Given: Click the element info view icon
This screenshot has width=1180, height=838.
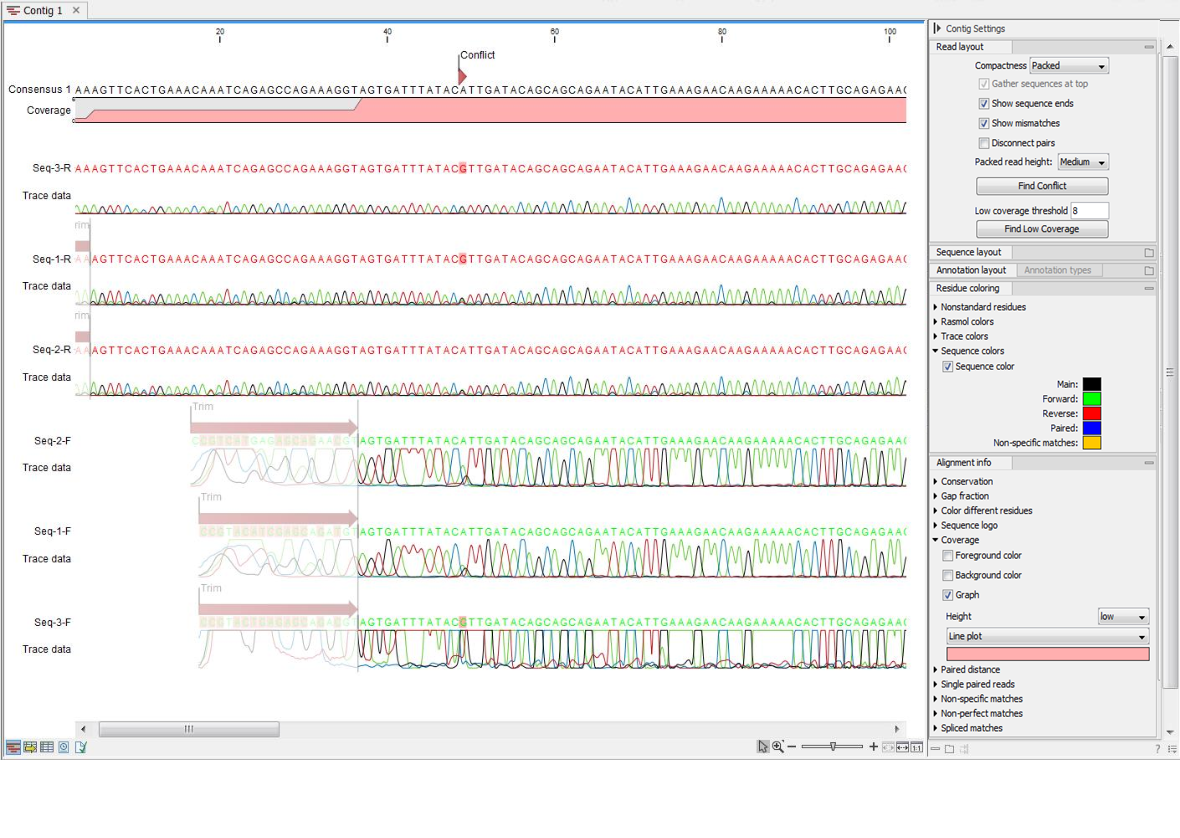Looking at the screenshot, I should pyautogui.click(x=79, y=747).
